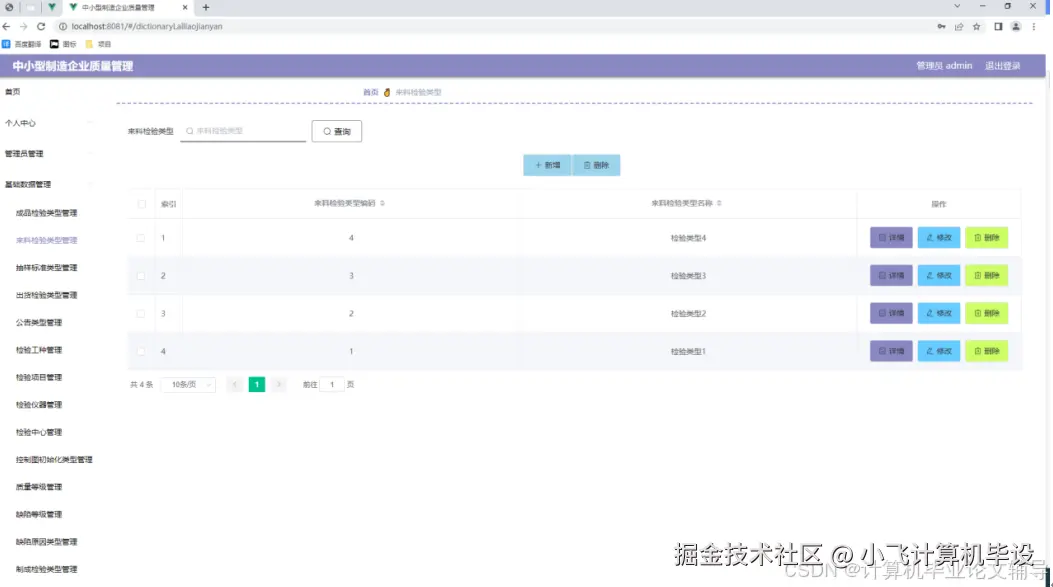Image resolution: width=1053 pixels, height=587 pixels.
Task: Sort by 来料检验类型名称 column arrows
Action: pyautogui.click(x=719, y=203)
